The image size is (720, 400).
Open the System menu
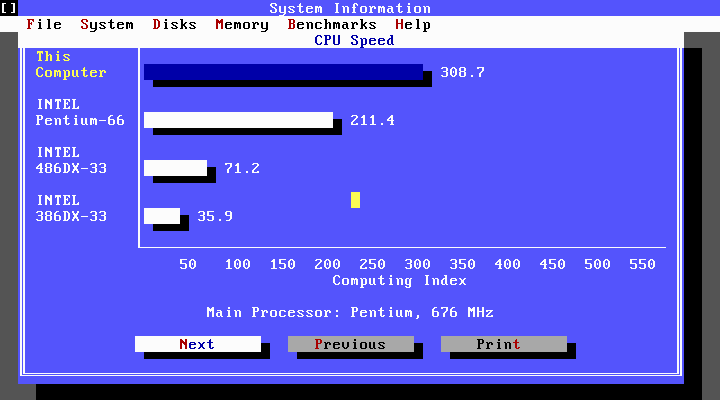click(107, 24)
